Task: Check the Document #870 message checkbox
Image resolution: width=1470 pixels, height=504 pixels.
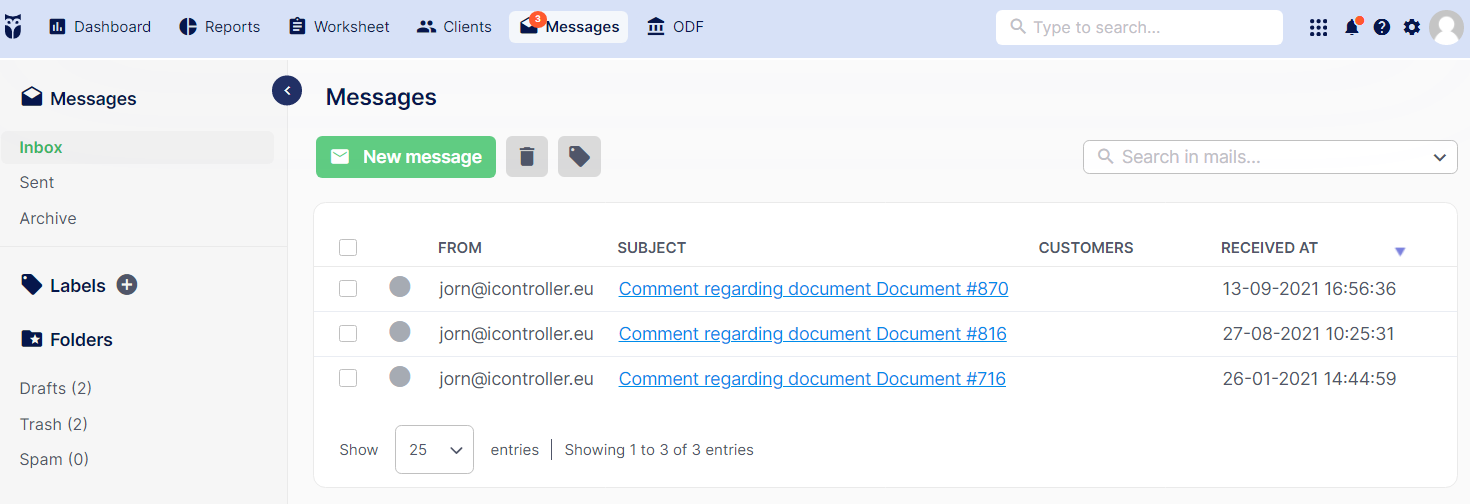Action: pos(348,289)
